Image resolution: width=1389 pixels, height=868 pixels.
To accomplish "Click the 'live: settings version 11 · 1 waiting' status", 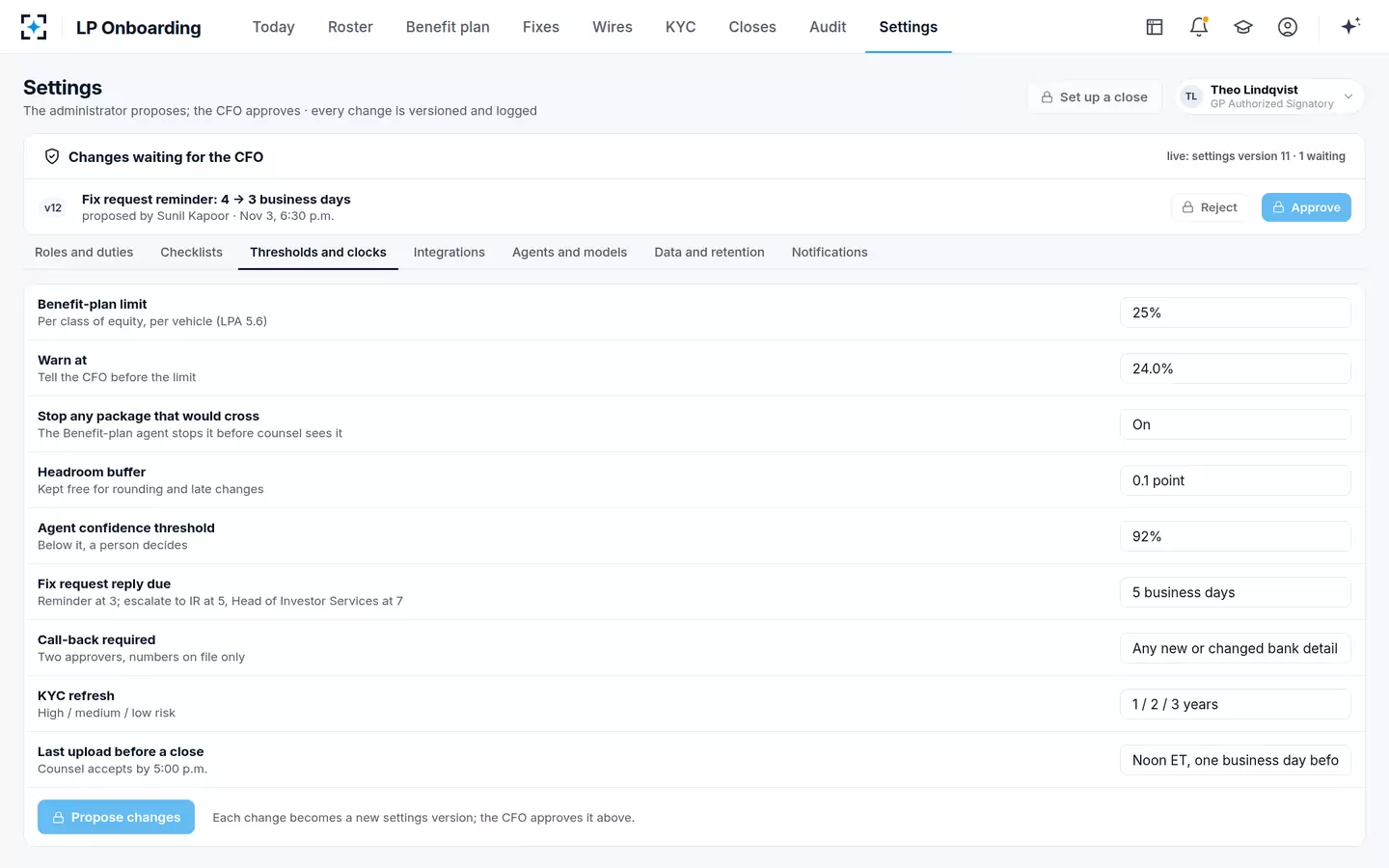I will 1256,156.
